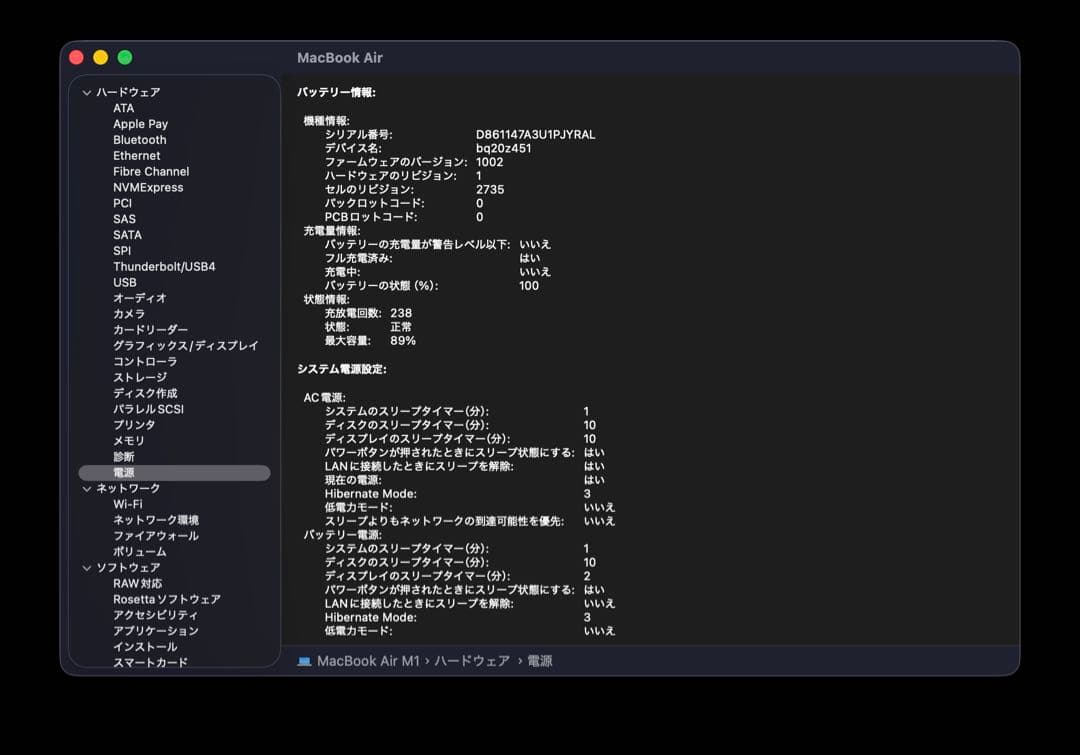
Task: Select Wi-Fi under ネットワーク
Action: pos(127,504)
